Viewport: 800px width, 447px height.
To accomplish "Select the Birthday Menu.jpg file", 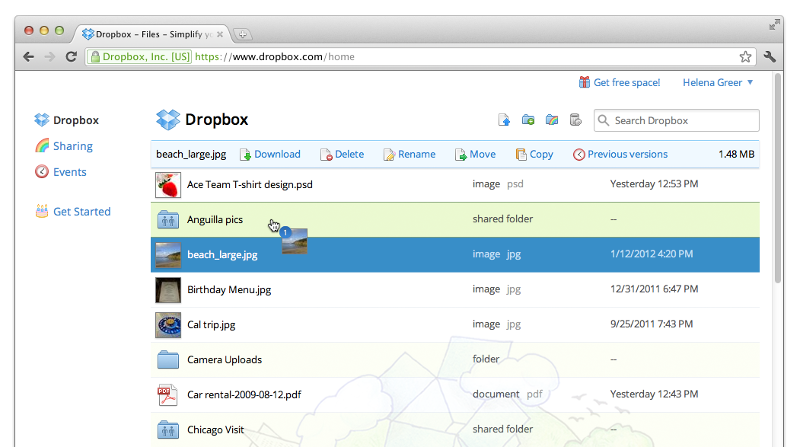I will (229, 290).
